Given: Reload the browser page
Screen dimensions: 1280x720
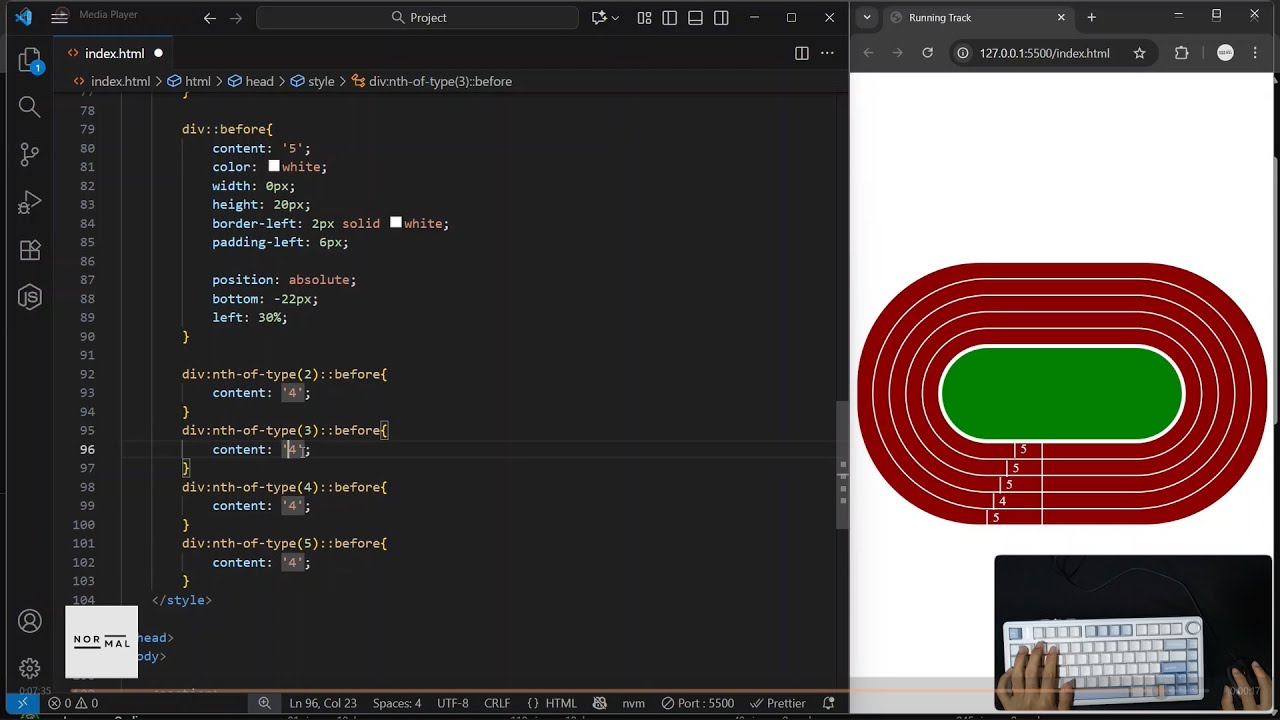Looking at the screenshot, I should (x=927, y=53).
